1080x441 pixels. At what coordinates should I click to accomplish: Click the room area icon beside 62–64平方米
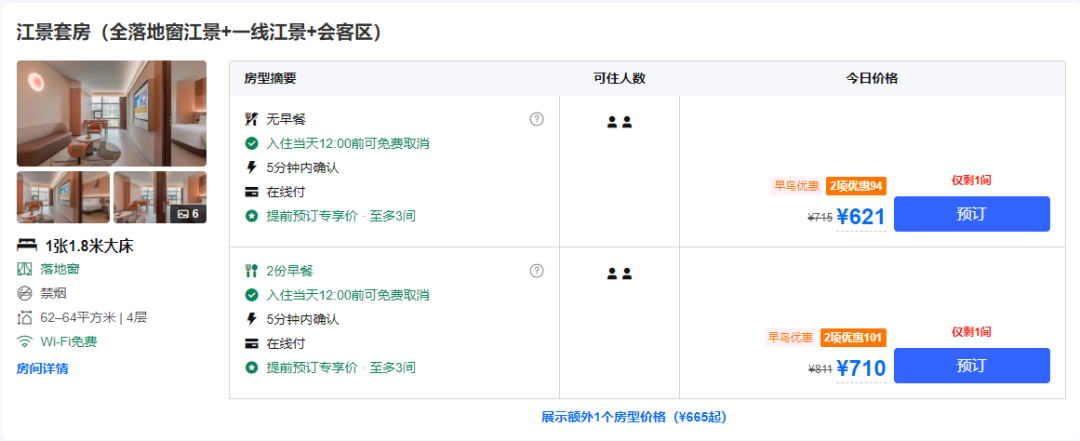click(25, 317)
